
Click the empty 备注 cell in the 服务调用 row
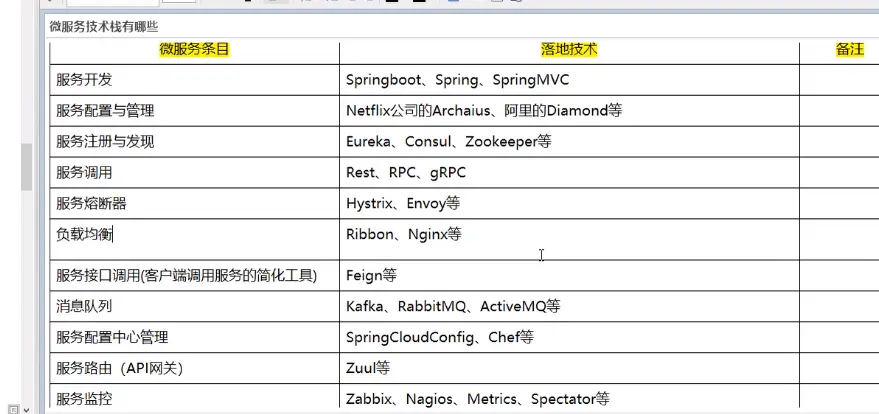[839, 173]
